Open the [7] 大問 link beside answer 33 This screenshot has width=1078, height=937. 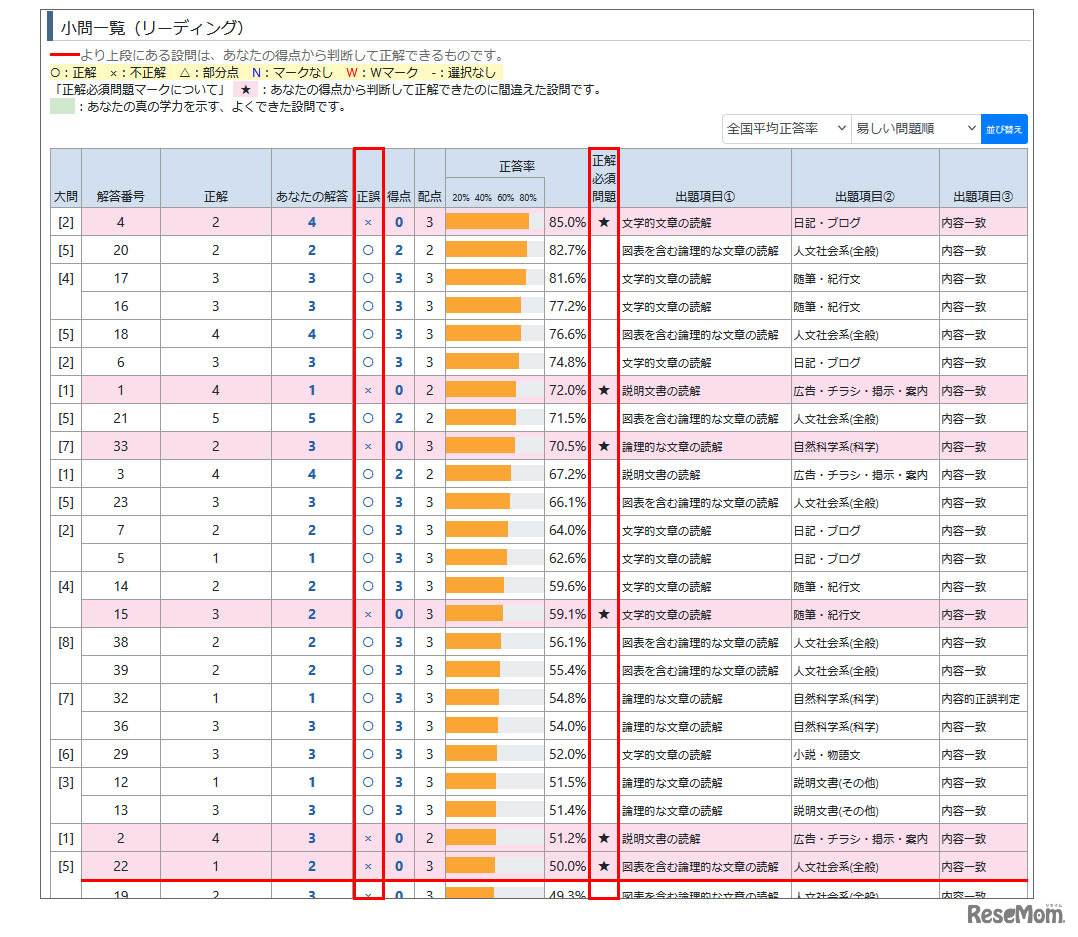click(65, 446)
